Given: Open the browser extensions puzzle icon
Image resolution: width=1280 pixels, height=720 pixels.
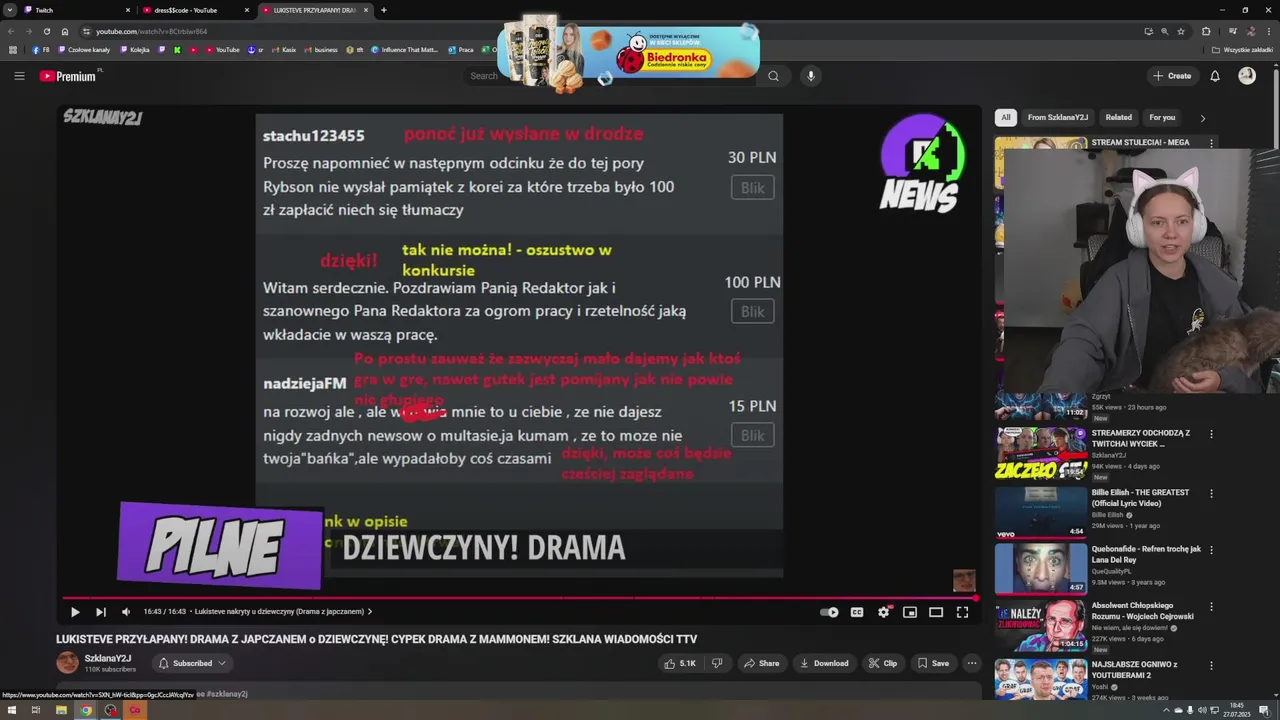Looking at the screenshot, I should coord(1206,31).
